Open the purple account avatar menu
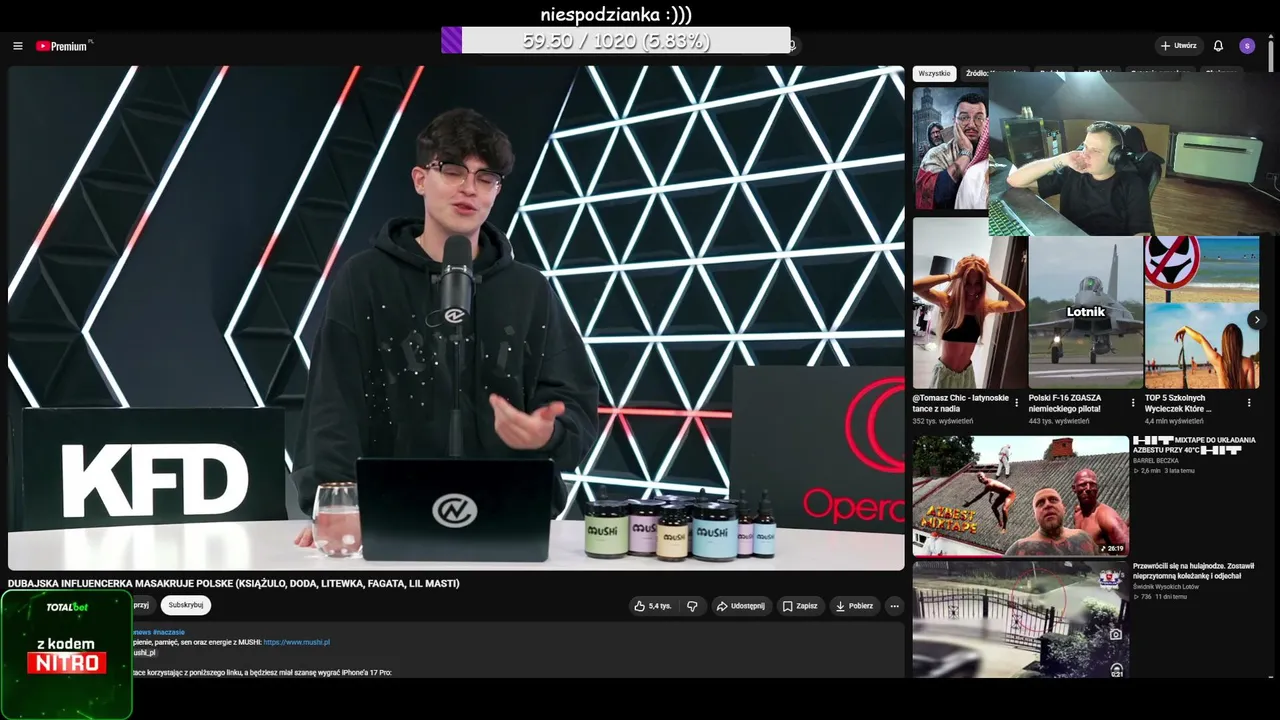This screenshot has width=1280, height=720. click(1247, 46)
